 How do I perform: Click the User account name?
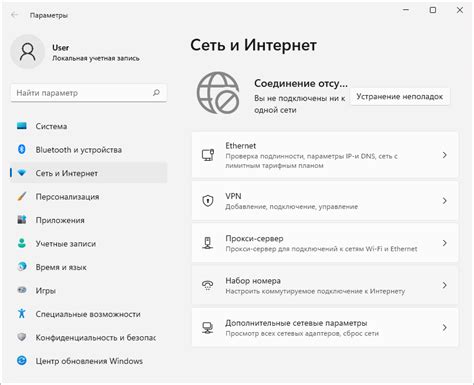click(x=60, y=48)
